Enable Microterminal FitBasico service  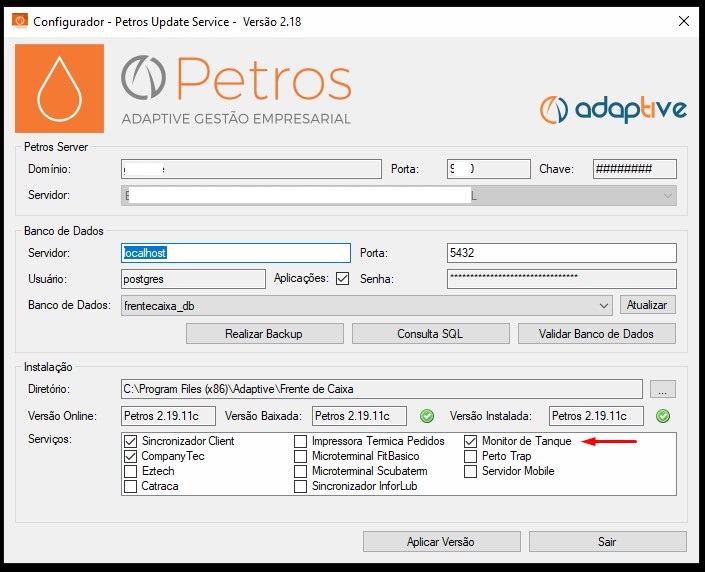point(300,456)
